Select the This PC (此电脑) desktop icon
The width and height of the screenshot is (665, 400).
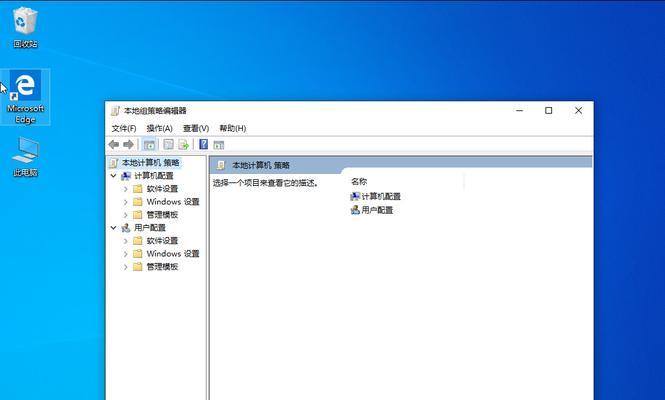click(x=25, y=157)
